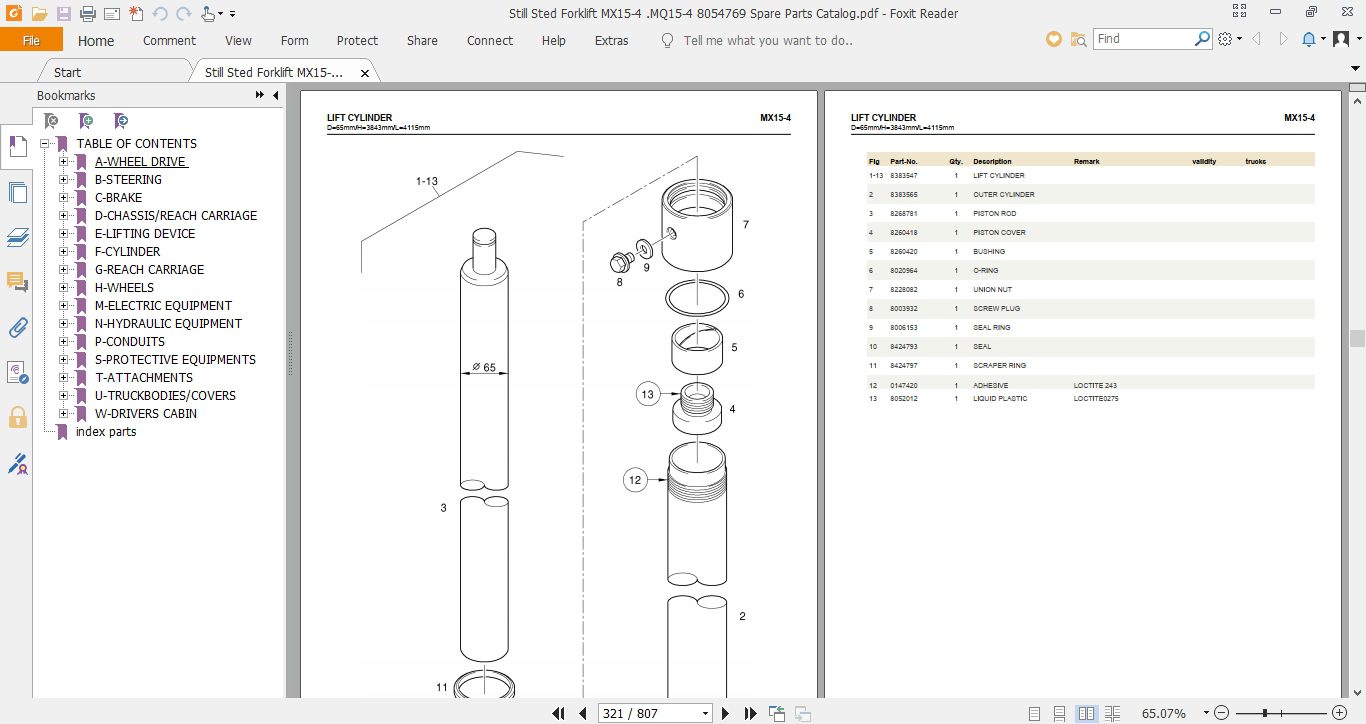Expand the N-HYDRAULIC EQUIPMENT bookmark node
This screenshot has height=724, width=1366.
[64, 324]
